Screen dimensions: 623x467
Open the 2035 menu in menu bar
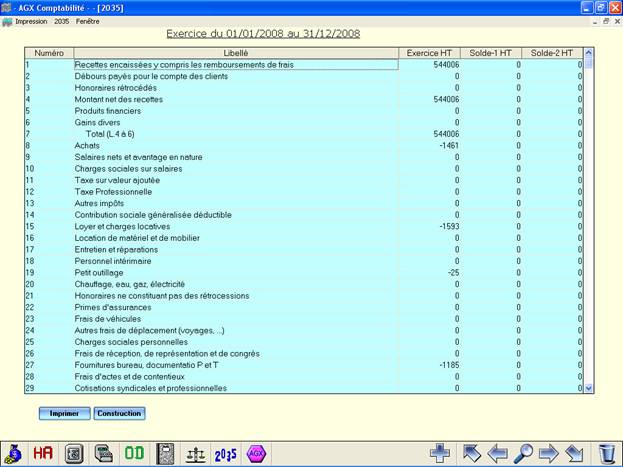[62, 20]
